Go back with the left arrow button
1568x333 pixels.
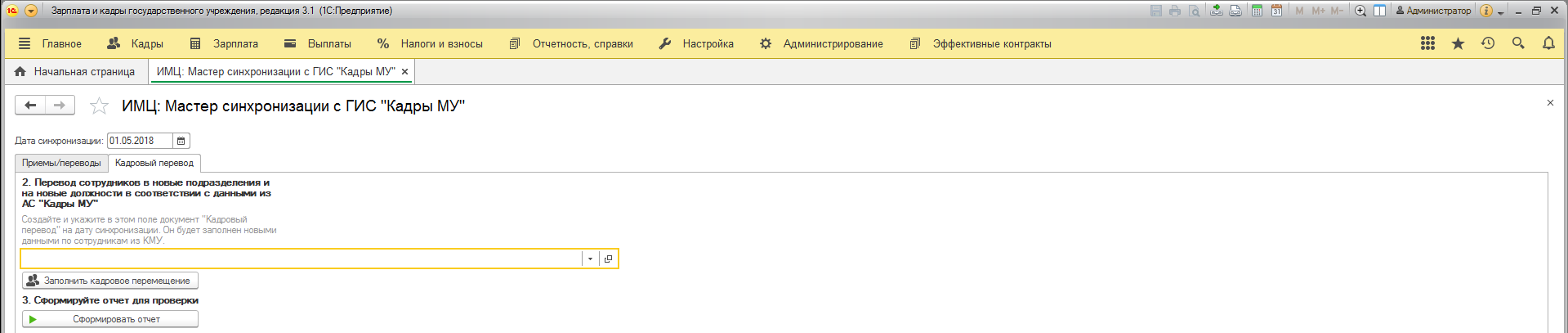(30, 105)
